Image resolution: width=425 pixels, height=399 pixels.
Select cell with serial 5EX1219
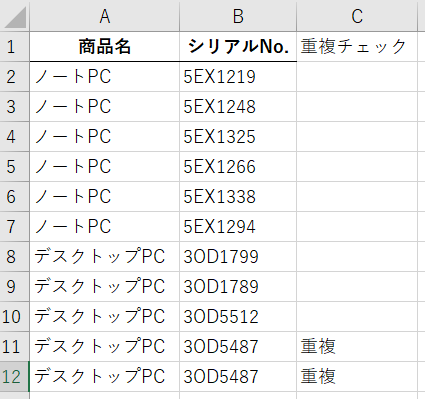click(238, 77)
